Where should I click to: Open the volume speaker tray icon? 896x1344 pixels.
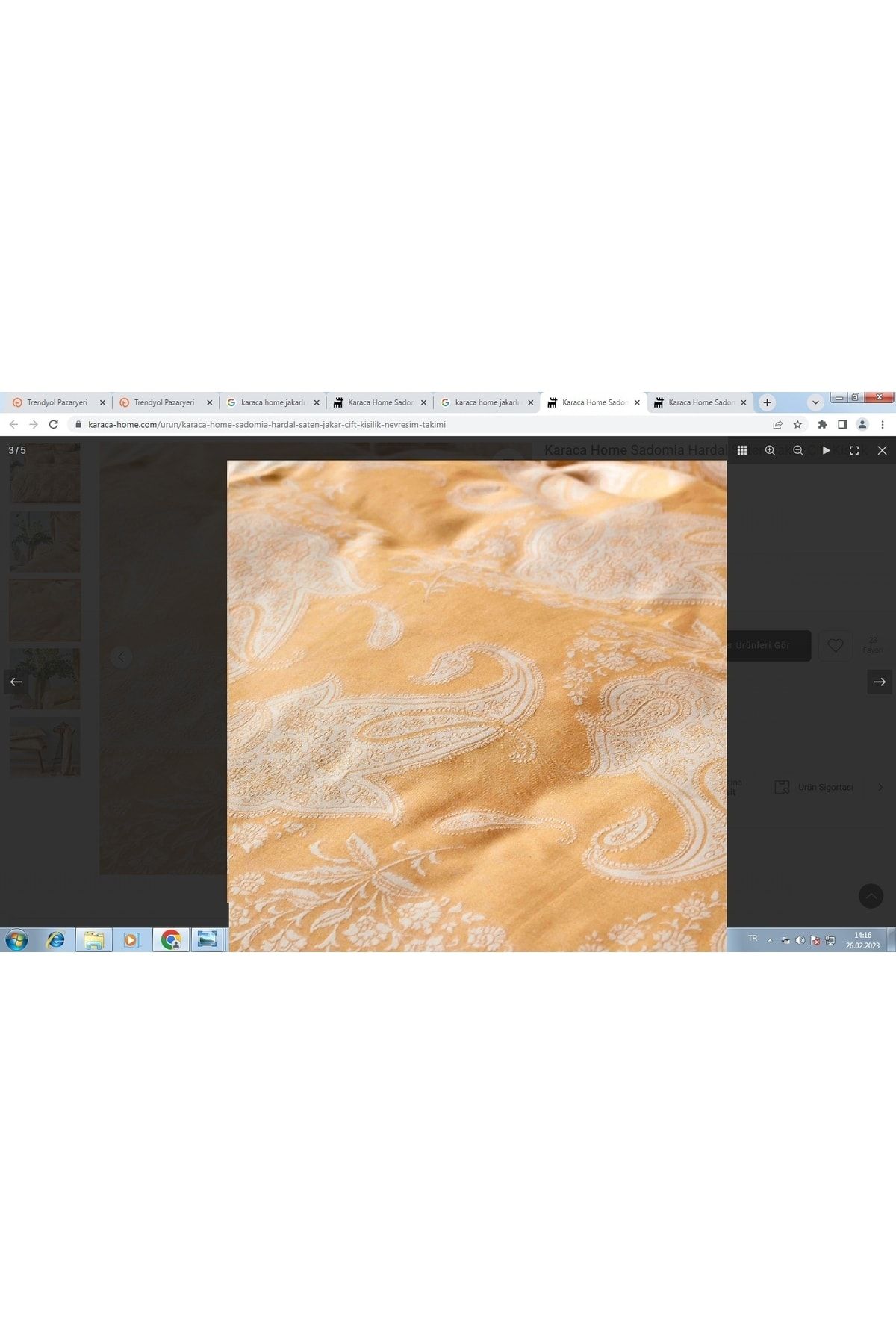pyautogui.click(x=800, y=941)
